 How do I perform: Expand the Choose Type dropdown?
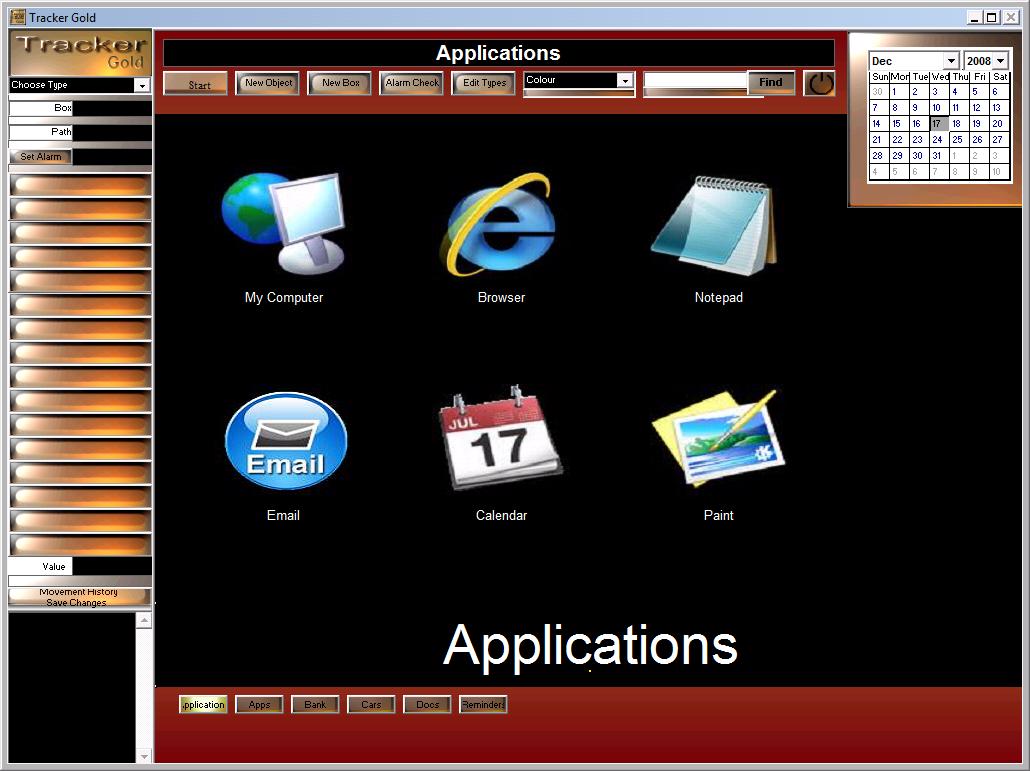click(x=142, y=85)
